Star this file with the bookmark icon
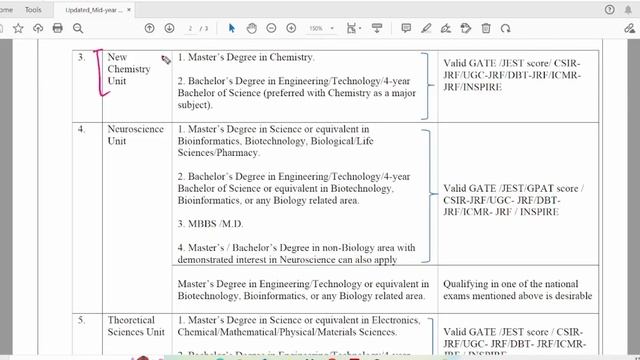The height and width of the screenshot is (360, 640). click(x=18, y=28)
